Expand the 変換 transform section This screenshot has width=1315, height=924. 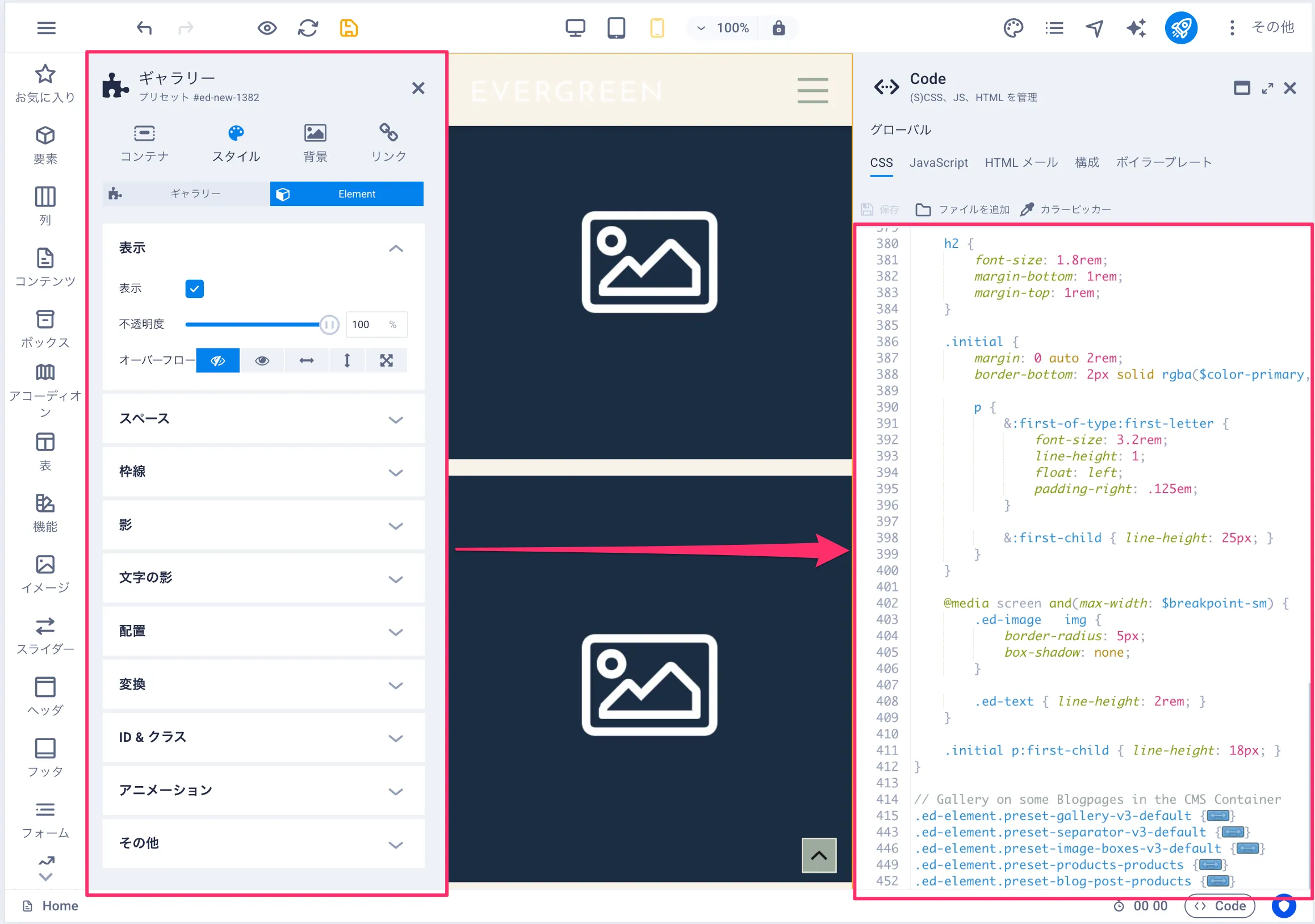(x=263, y=684)
